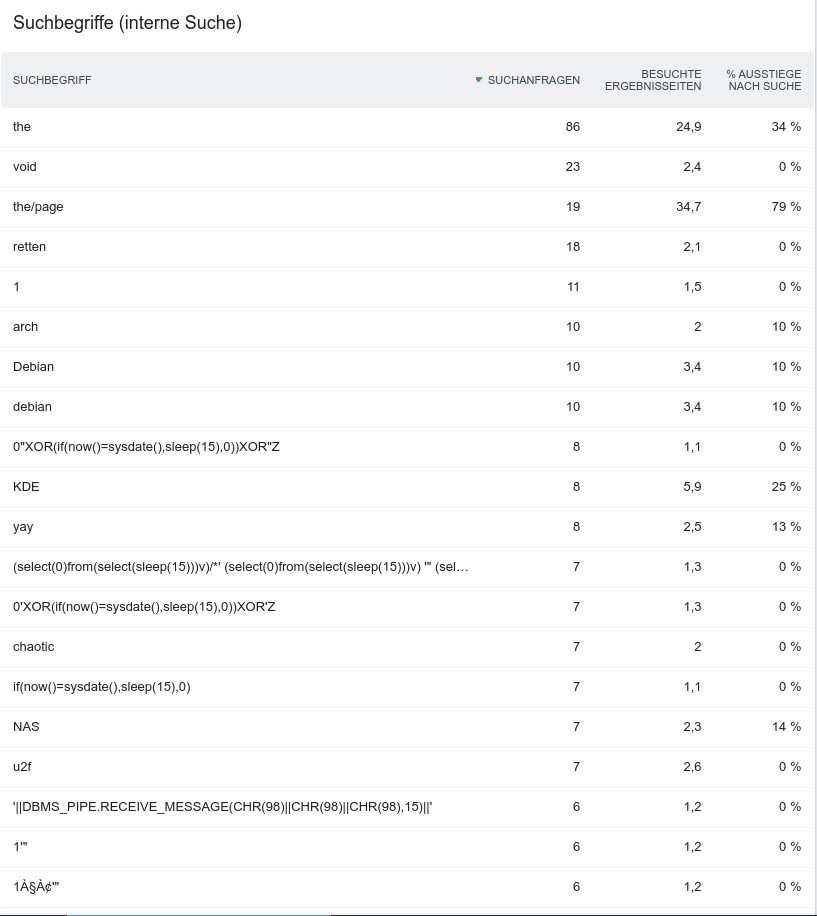Click the 'Suchbegriffe (interne Suche)' widget title
This screenshot has height=916, width=817.
point(127,22)
